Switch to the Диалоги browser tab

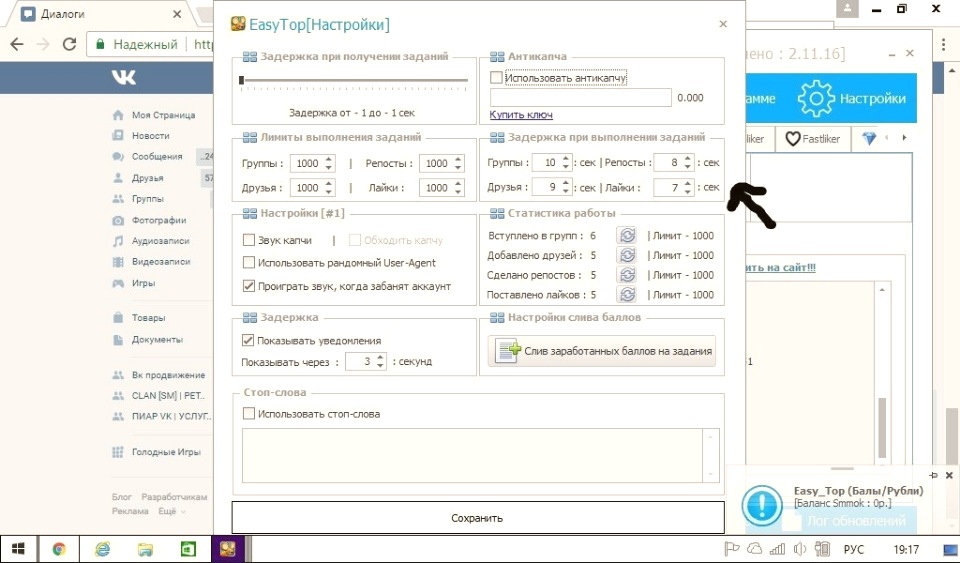click(101, 13)
